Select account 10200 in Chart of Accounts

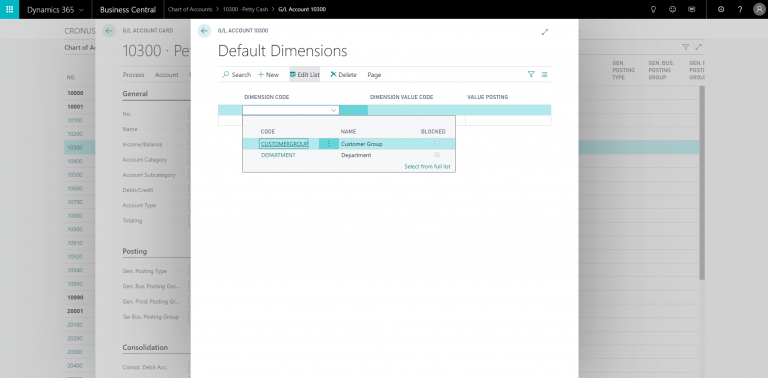75,134
